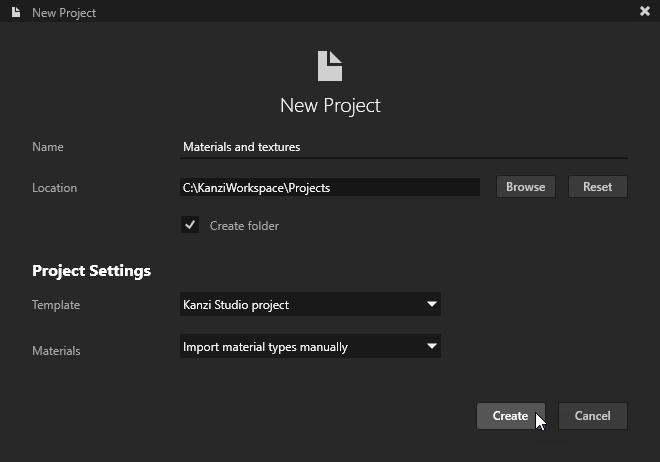Click Create to make the project
This screenshot has width=660, height=462.
(510, 416)
